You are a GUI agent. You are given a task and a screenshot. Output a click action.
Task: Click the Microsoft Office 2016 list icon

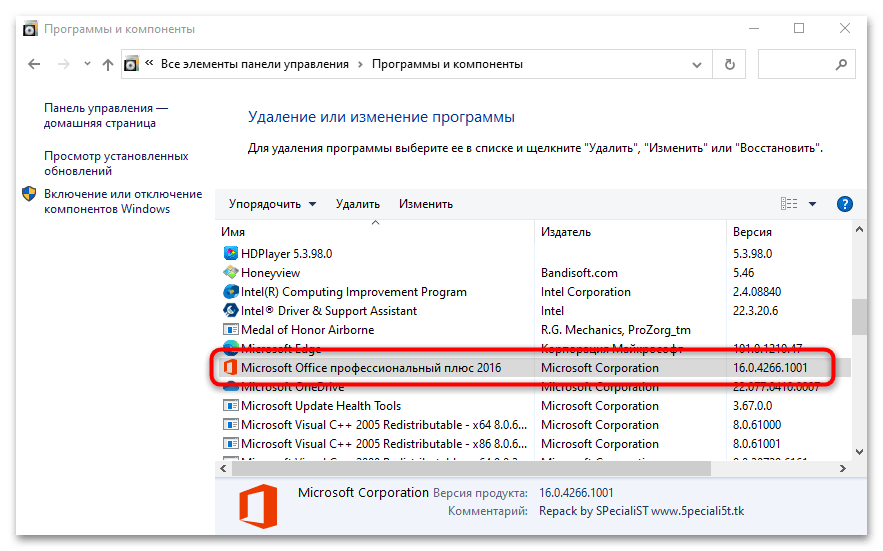231,368
